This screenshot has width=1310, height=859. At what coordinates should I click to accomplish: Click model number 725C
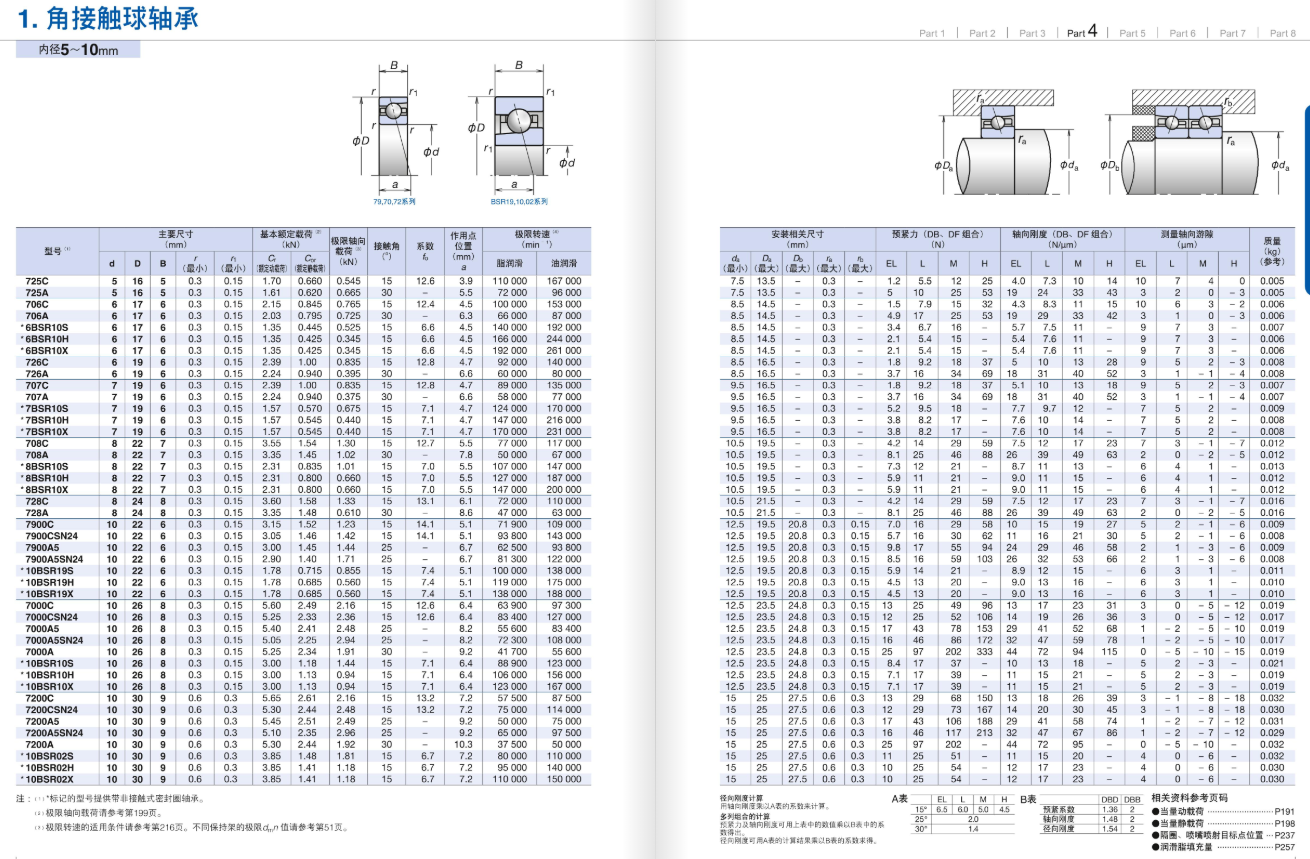click(x=37, y=281)
